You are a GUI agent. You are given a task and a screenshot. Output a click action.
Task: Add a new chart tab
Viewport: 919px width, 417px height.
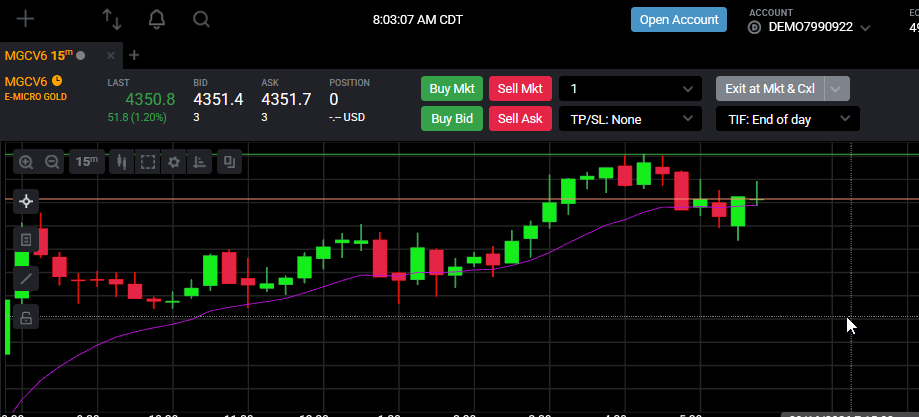coord(134,55)
